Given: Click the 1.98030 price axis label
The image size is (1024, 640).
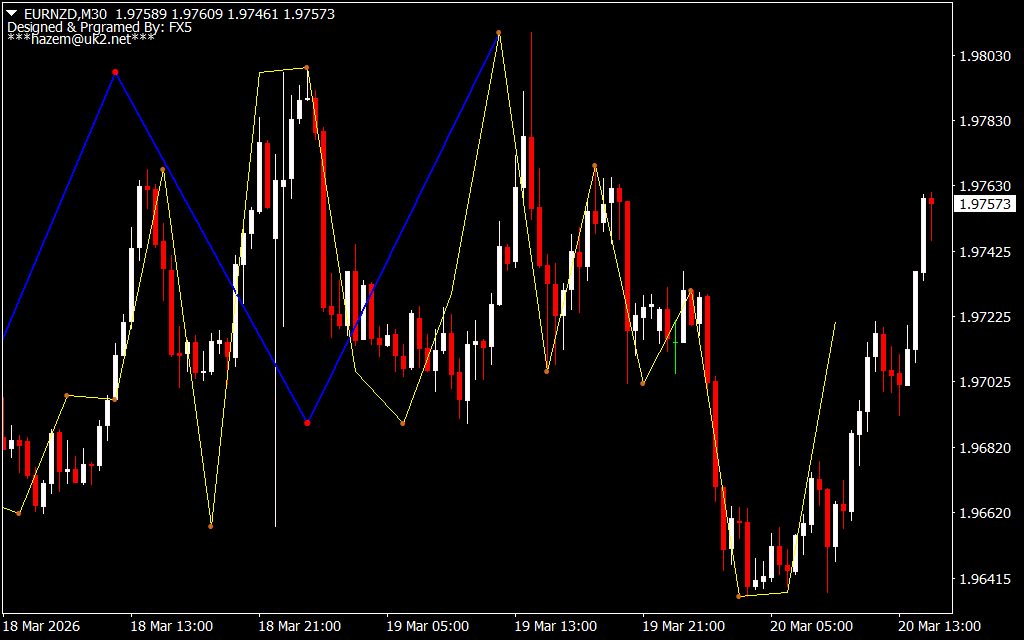Looking at the screenshot, I should click(984, 56).
